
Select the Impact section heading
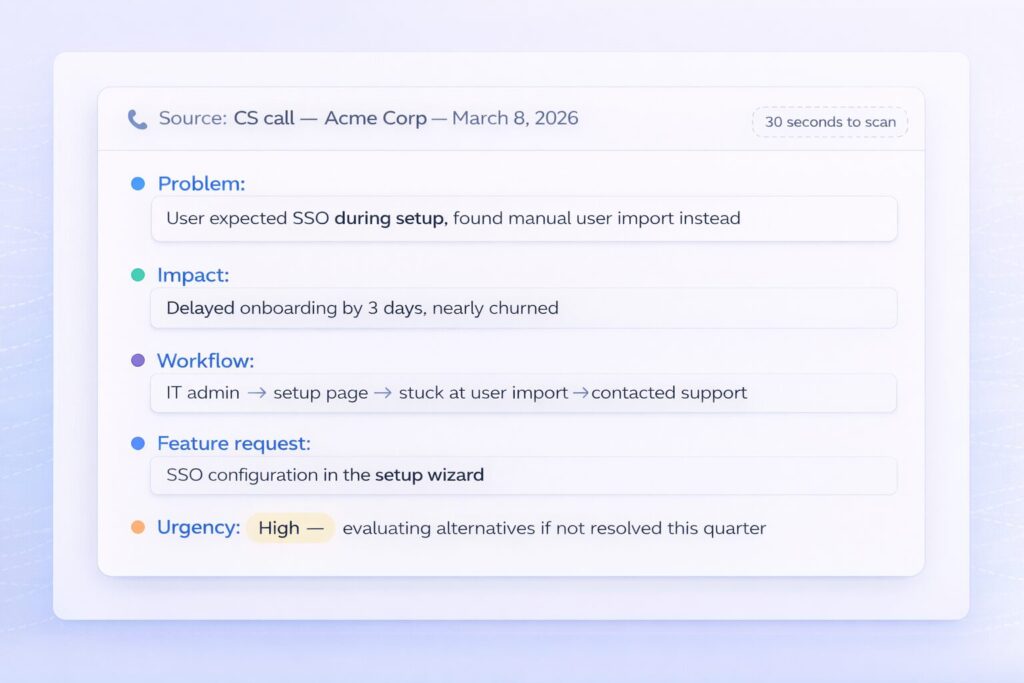point(193,275)
